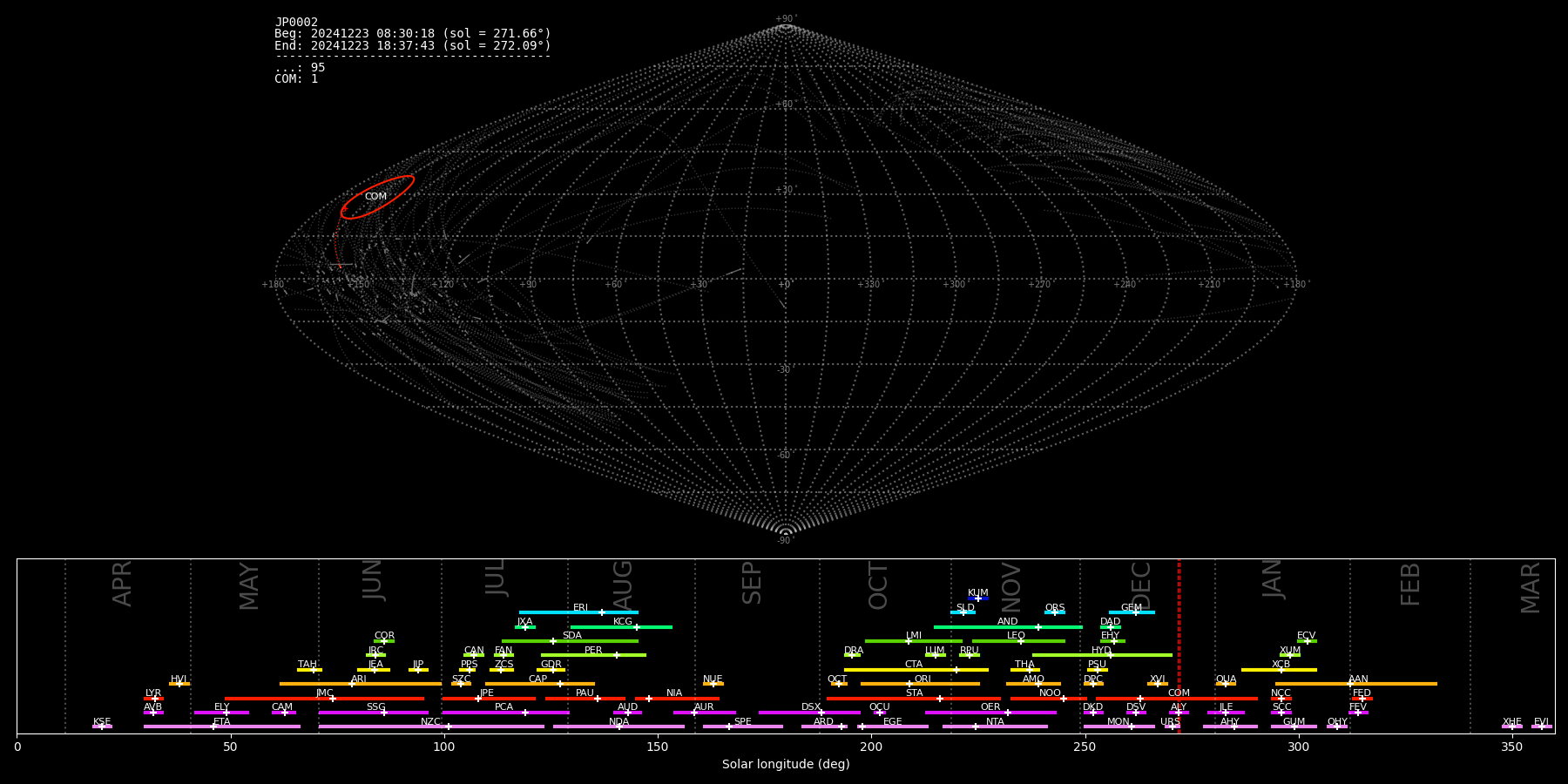Click the PER shower label
This screenshot has width=1568, height=784.
click(593, 651)
